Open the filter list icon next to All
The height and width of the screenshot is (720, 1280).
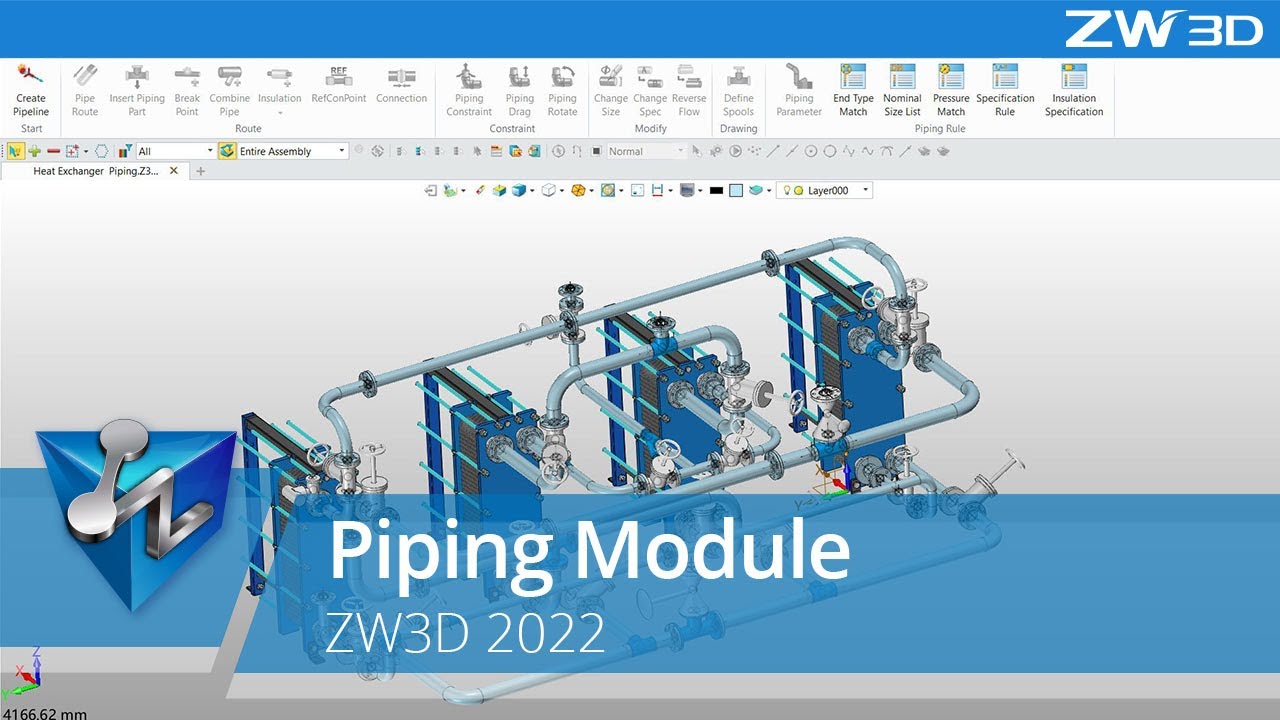coord(125,151)
